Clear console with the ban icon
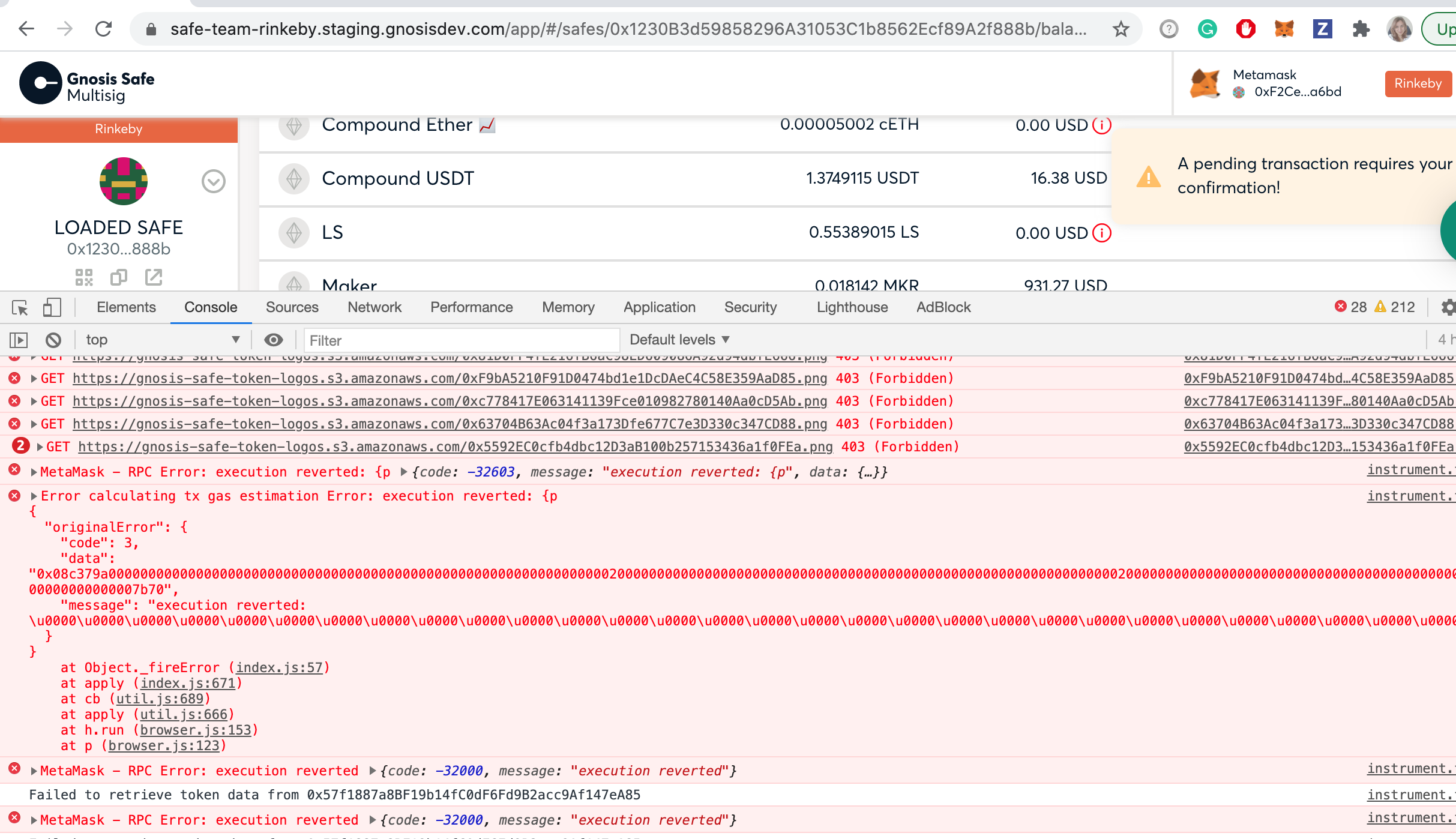 click(53, 340)
